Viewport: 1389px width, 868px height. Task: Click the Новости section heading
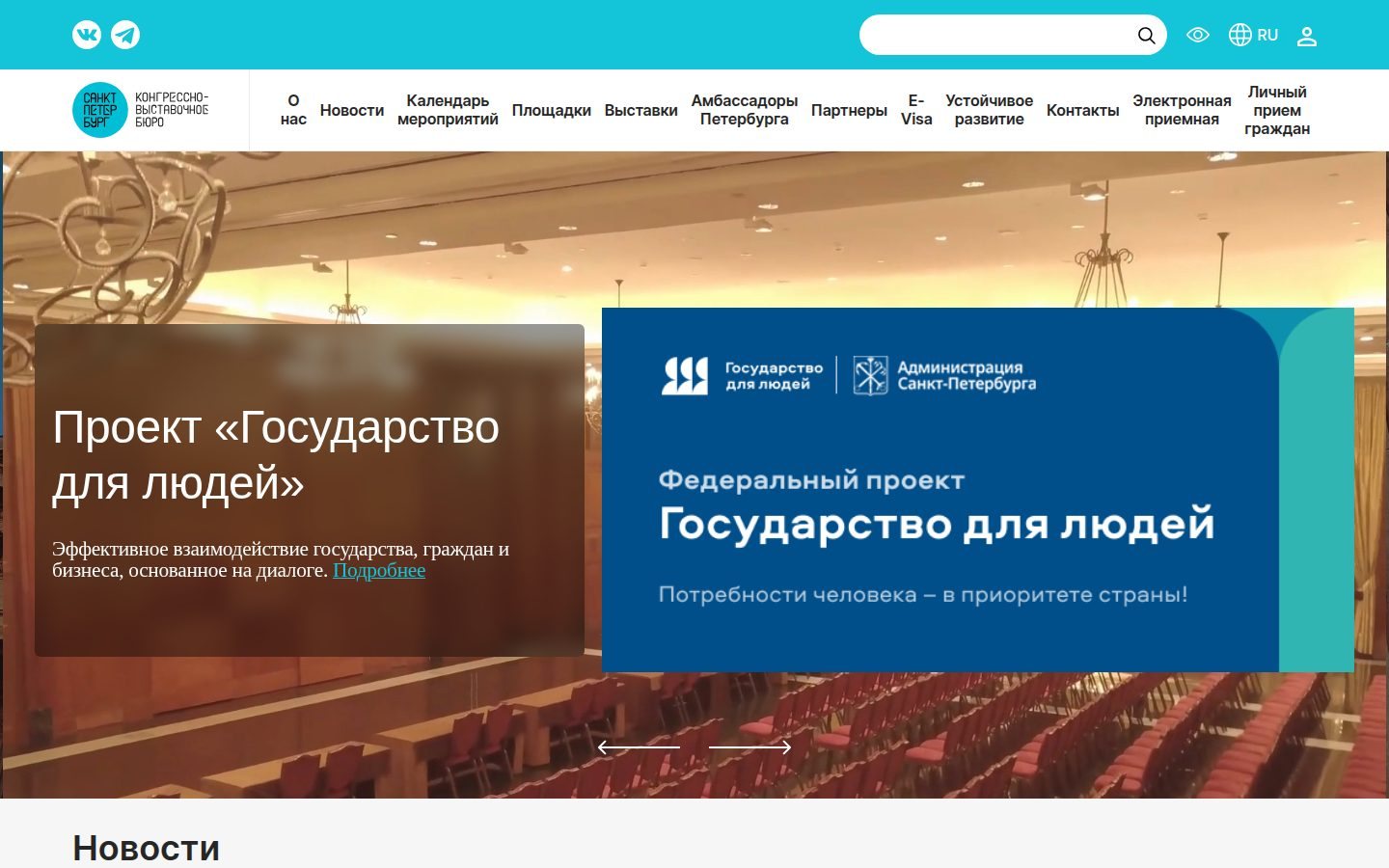(147, 848)
